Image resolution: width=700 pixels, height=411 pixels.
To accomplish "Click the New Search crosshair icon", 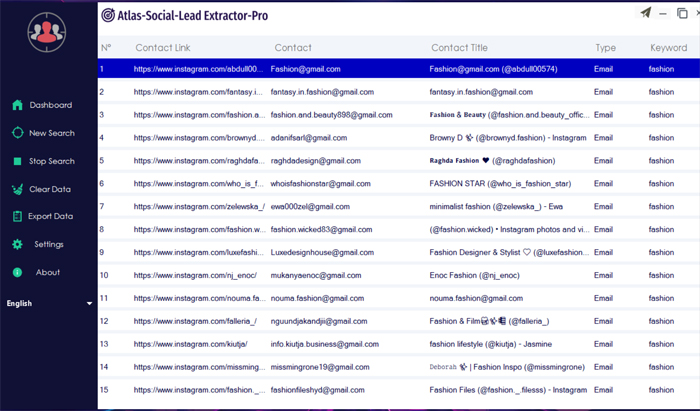I will click(x=17, y=133).
